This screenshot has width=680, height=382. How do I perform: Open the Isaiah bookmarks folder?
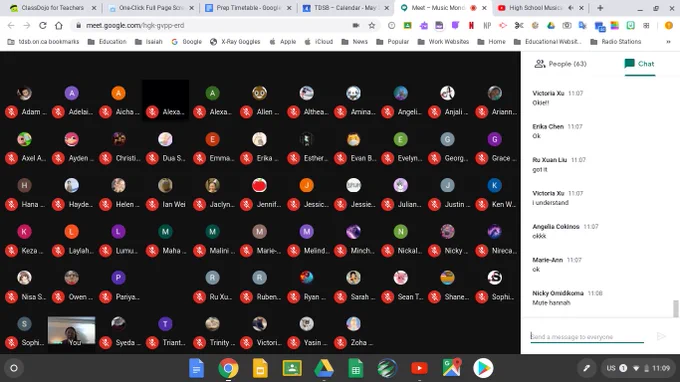pyautogui.click(x=149, y=42)
